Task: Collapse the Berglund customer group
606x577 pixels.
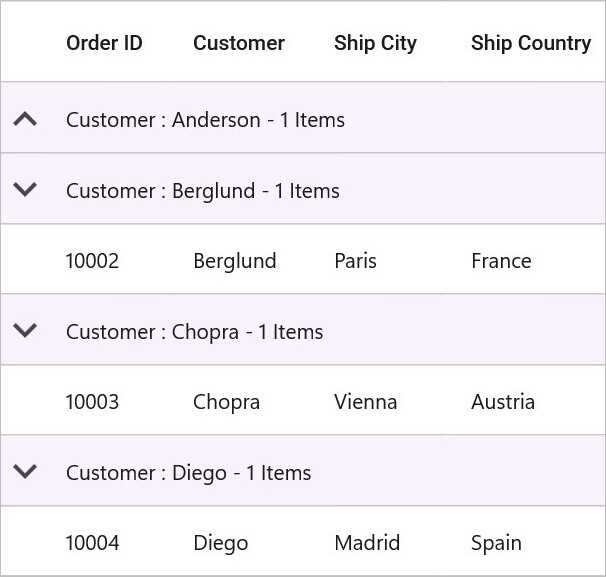Action: click(x=25, y=189)
